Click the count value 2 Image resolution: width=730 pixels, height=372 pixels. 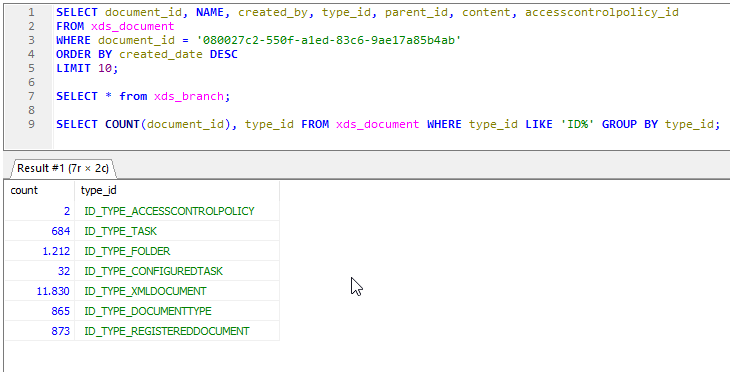(67, 211)
